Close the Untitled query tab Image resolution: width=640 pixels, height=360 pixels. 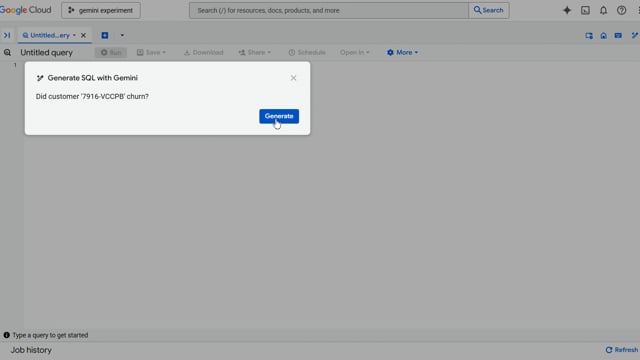(x=83, y=36)
